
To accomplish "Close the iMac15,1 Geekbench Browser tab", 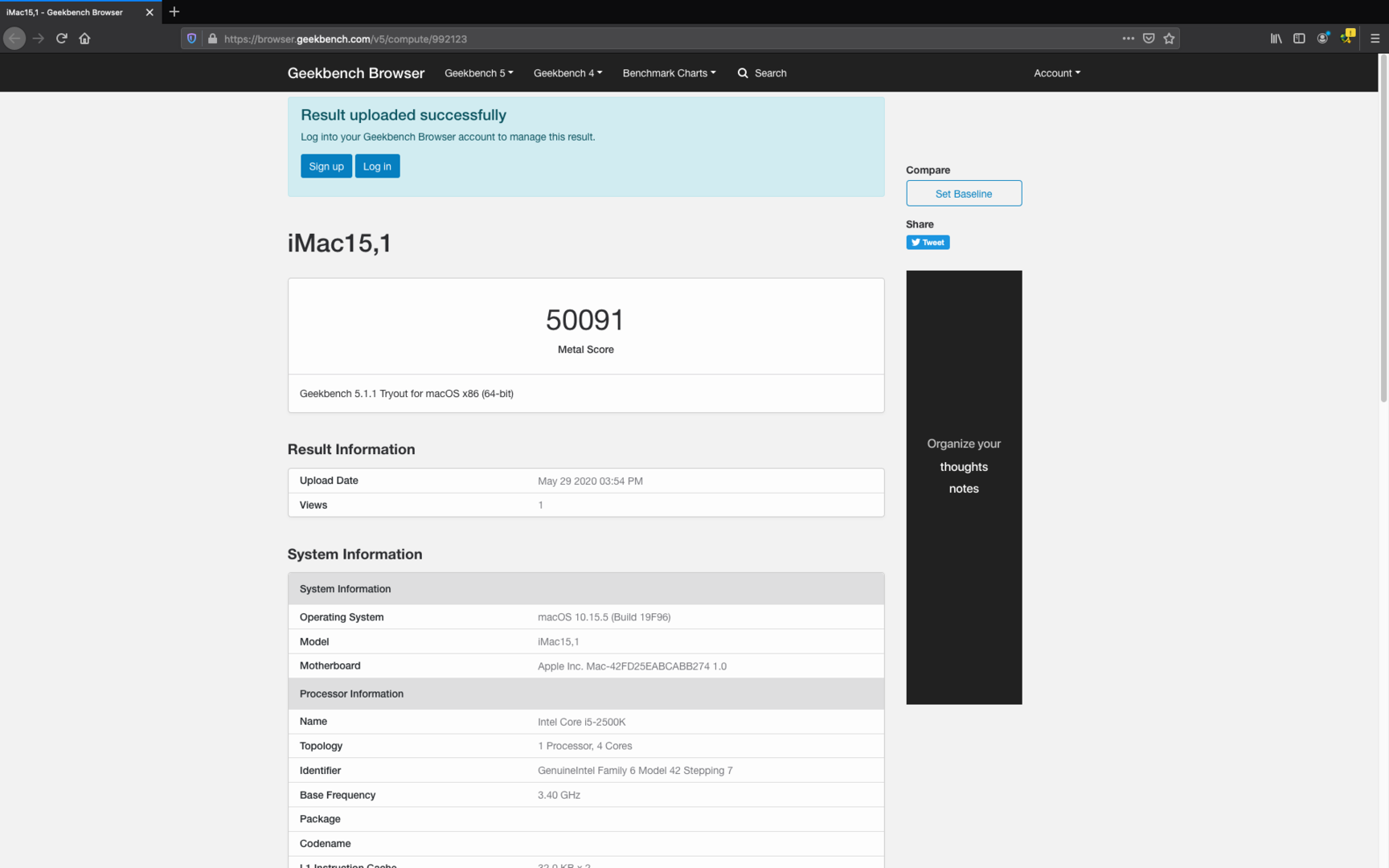I will (x=150, y=12).
